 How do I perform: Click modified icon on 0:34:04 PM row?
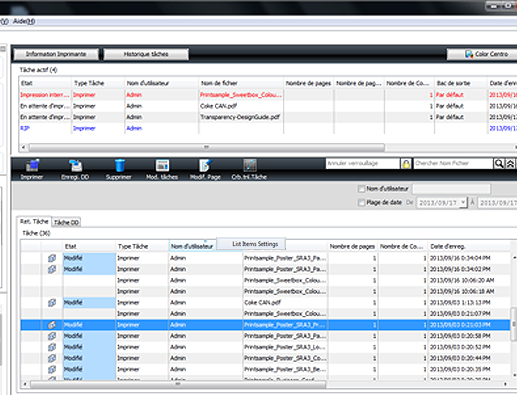[52, 258]
